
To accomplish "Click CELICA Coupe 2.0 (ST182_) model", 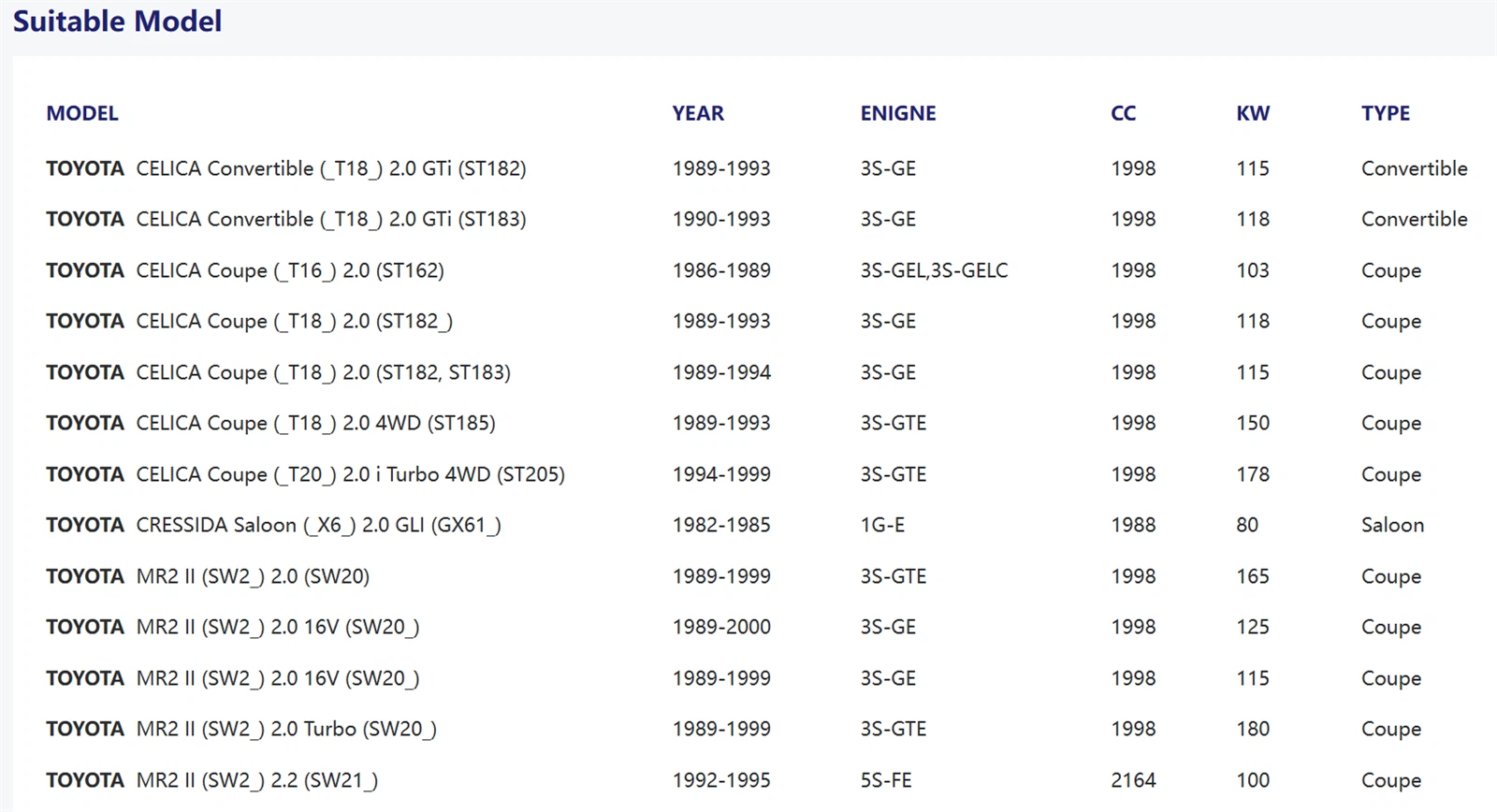I will click(x=295, y=321).
